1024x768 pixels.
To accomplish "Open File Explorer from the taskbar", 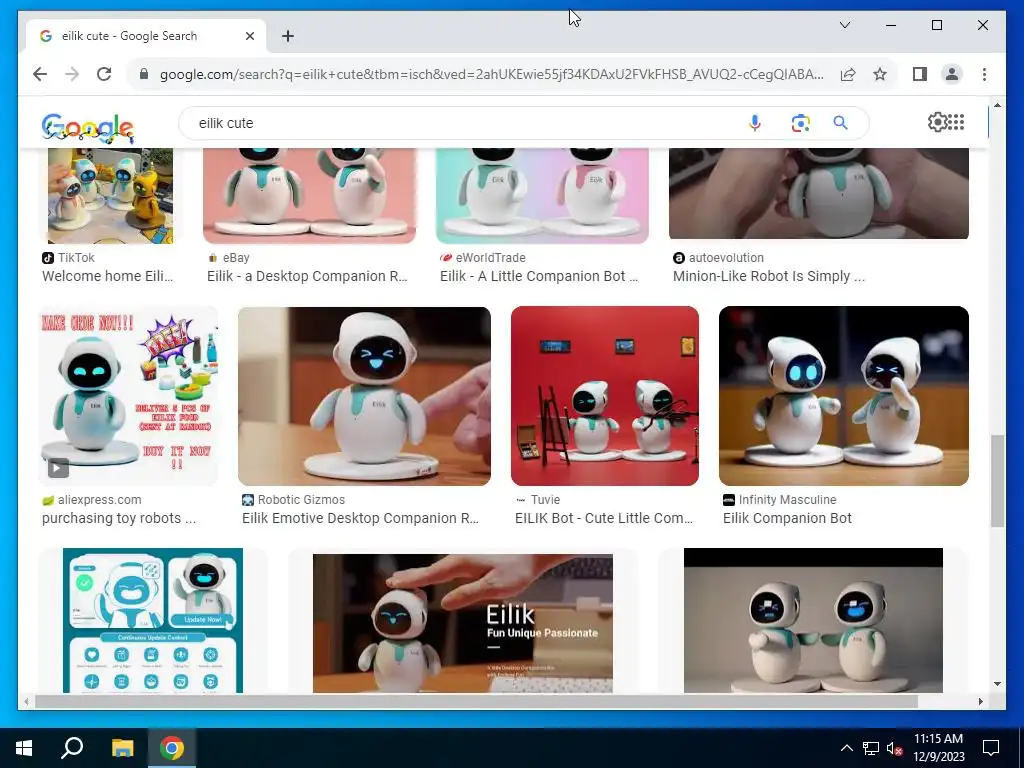I will [x=122, y=748].
